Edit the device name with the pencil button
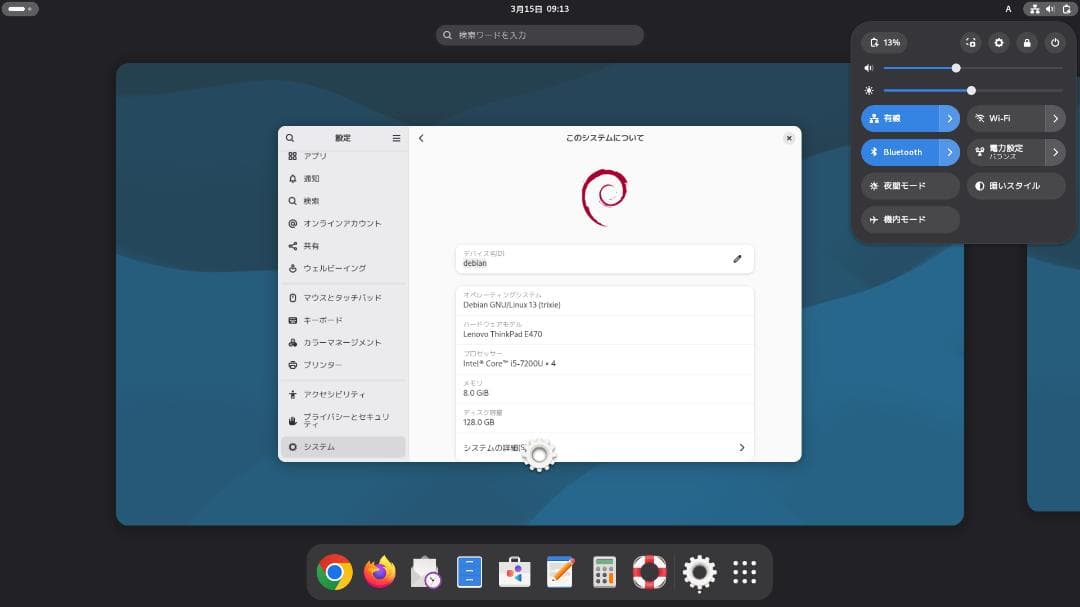 737,258
